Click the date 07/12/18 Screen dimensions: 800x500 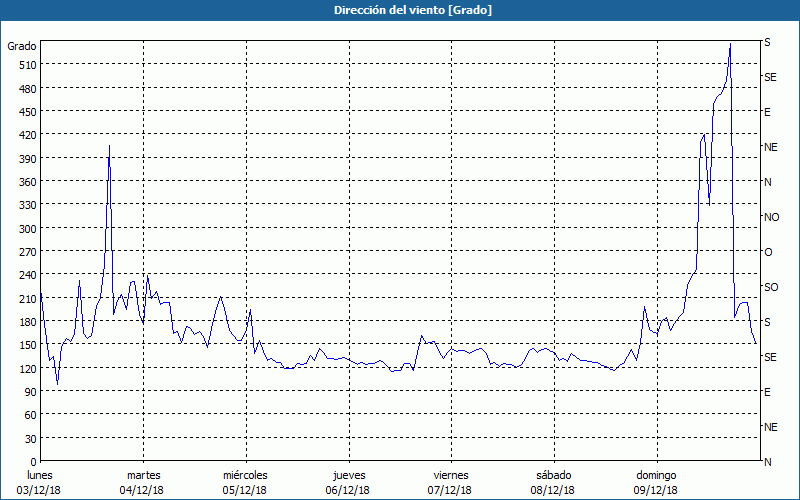(450, 490)
